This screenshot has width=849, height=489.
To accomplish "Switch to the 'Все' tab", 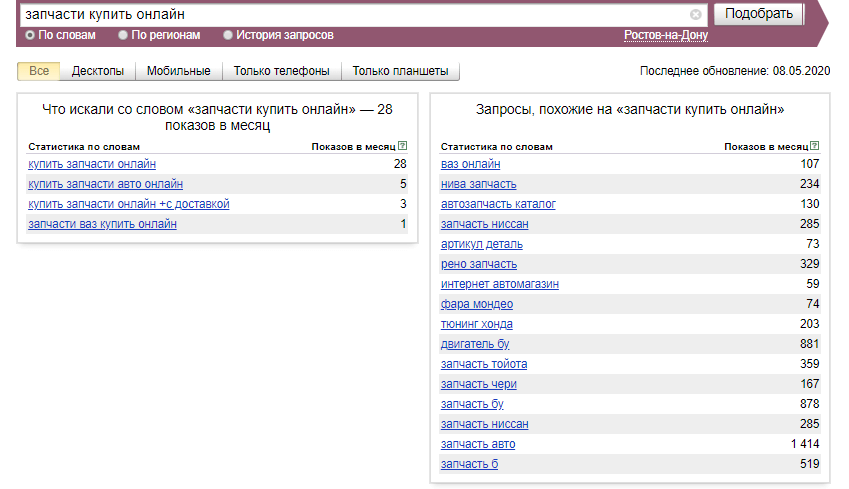I will (39, 71).
